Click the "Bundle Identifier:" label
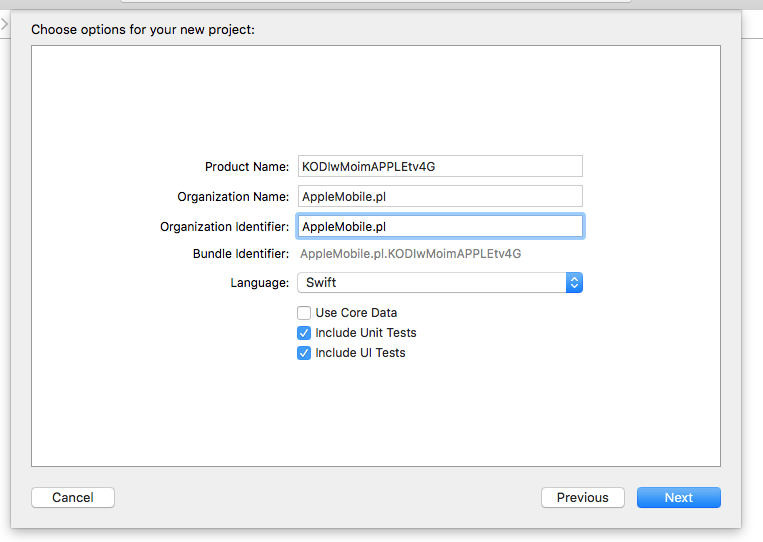This screenshot has width=763, height=542. click(240, 254)
